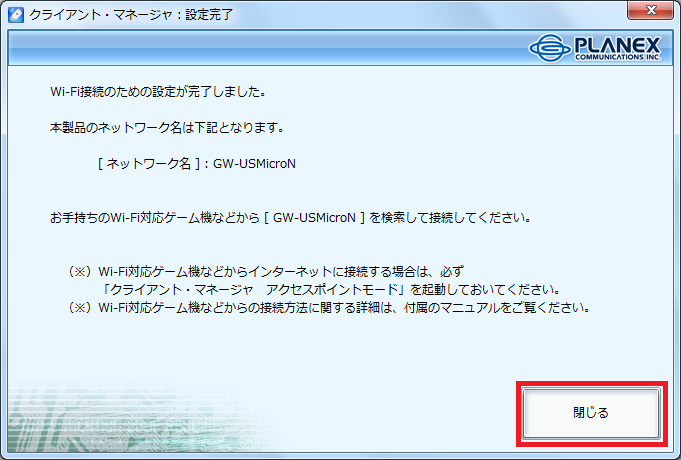Click the line '本製品のネットワーク名は下記となります。'
681x460 pixels.
coord(168,128)
